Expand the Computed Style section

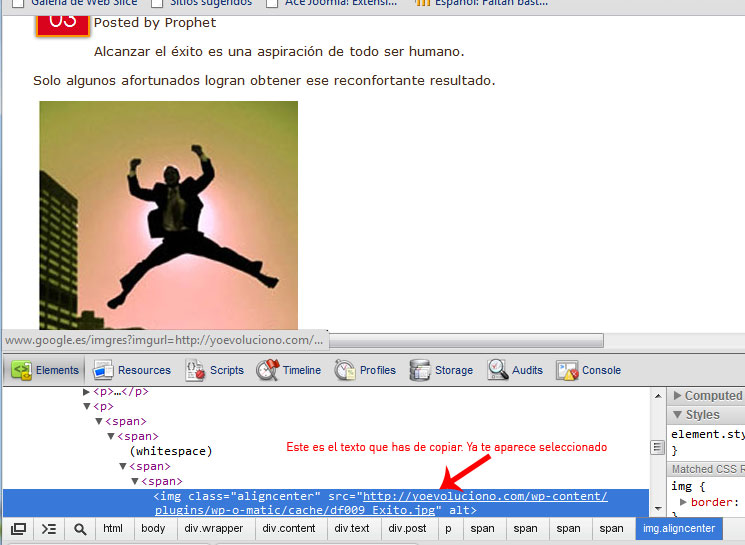(x=678, y=395)
